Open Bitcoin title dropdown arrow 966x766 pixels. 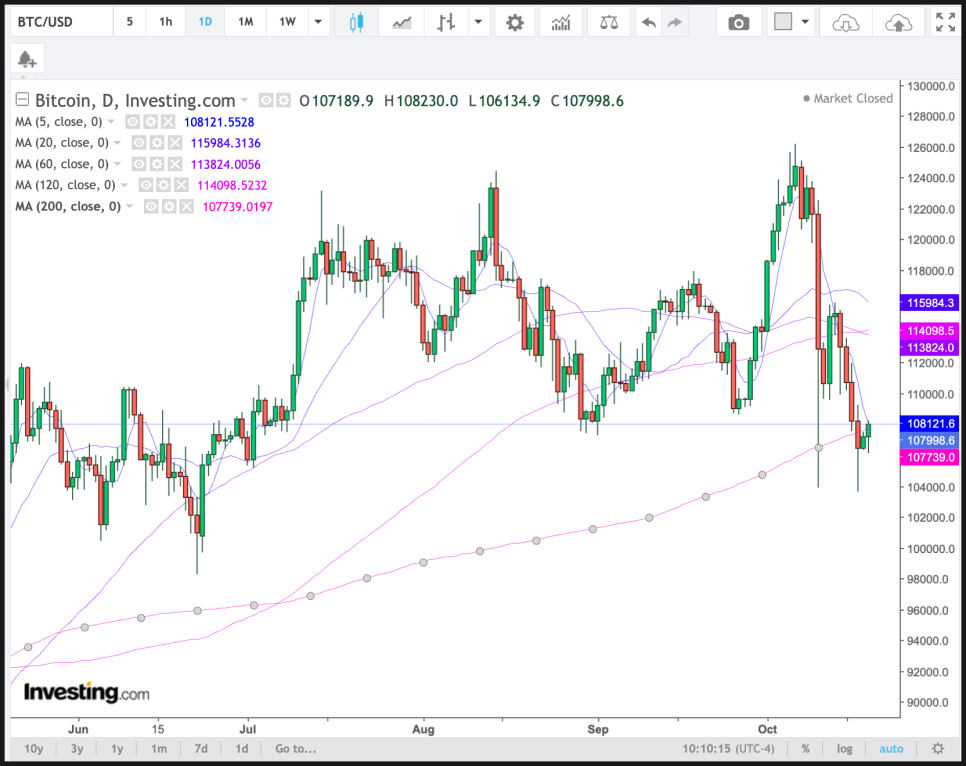tap(245, 100)
